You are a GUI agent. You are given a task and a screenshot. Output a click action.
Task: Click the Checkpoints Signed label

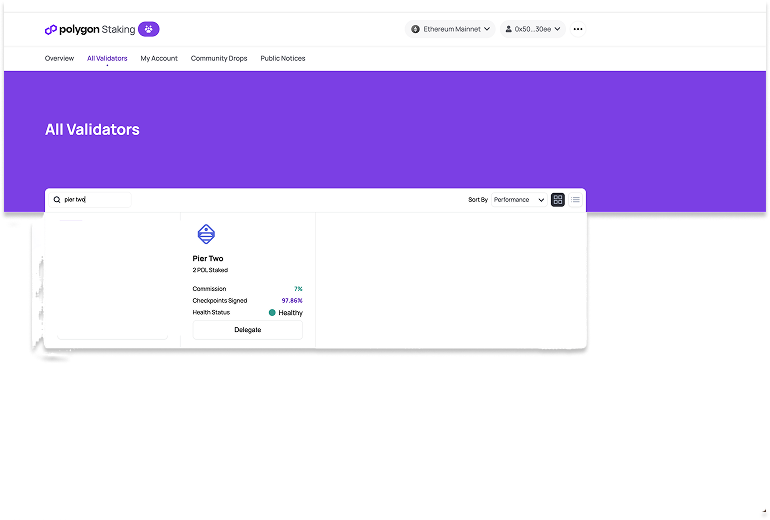coord(220,301)
